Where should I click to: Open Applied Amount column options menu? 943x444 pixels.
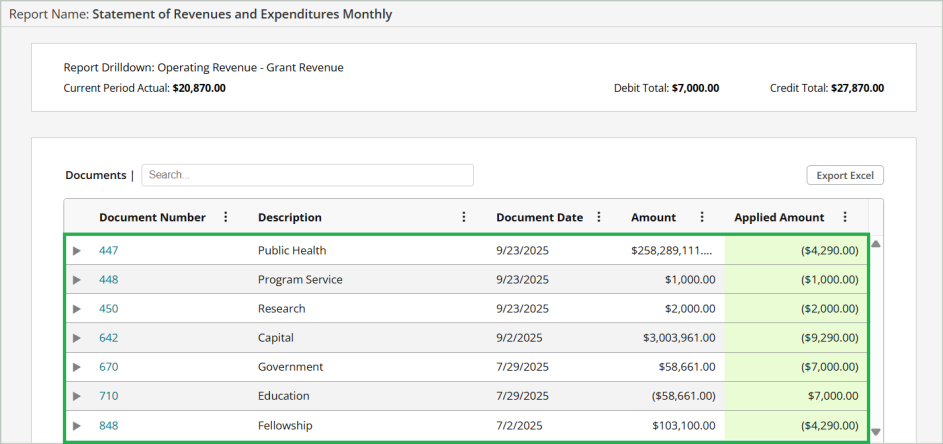(845, 217)
